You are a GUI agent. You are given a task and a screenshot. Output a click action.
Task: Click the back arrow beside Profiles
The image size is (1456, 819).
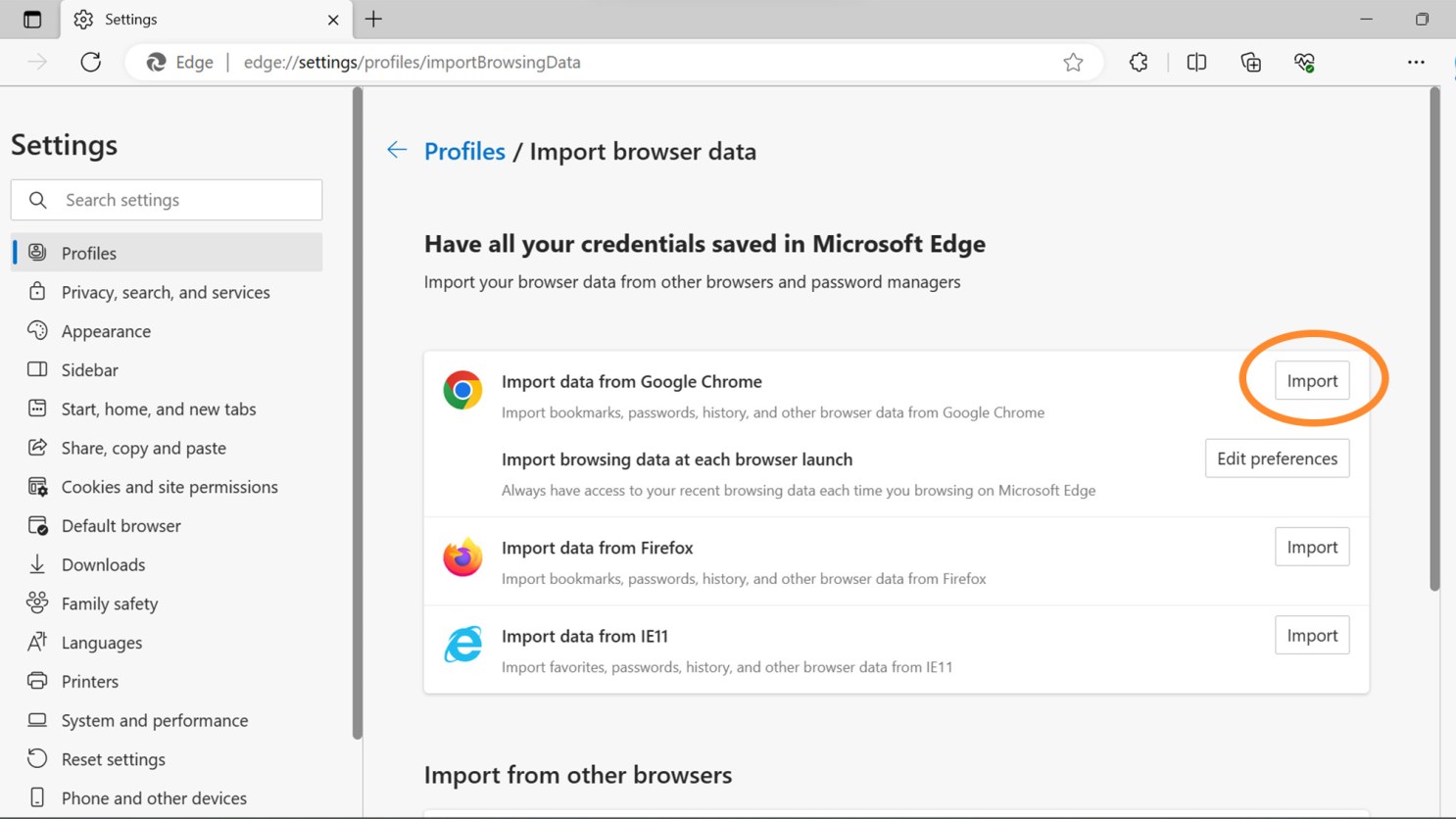point(396,150)
